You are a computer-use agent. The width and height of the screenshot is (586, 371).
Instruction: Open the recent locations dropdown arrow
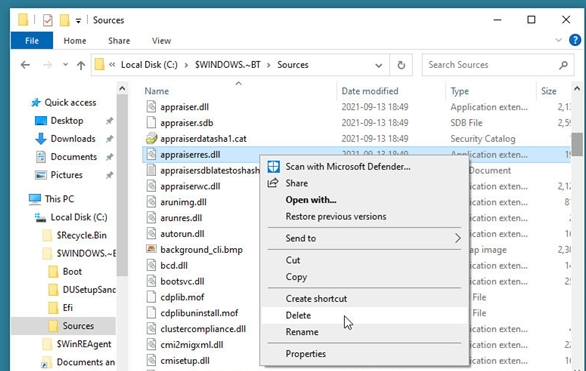pos(65,65)
